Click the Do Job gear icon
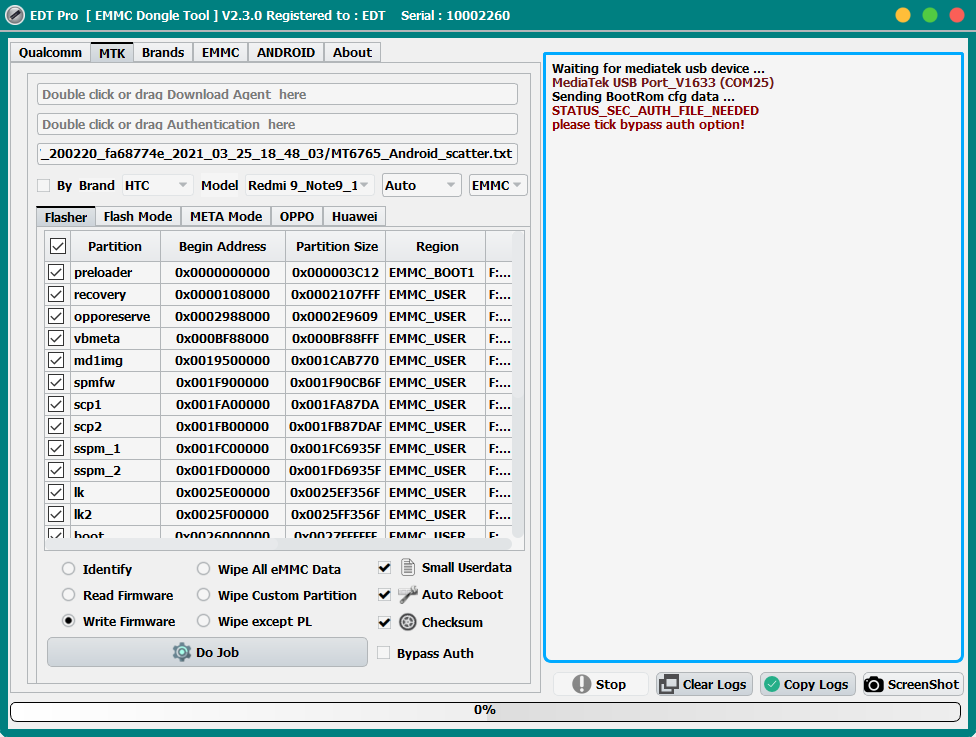The height and width of the screenshot is (737, 976). tap(180, 652)
